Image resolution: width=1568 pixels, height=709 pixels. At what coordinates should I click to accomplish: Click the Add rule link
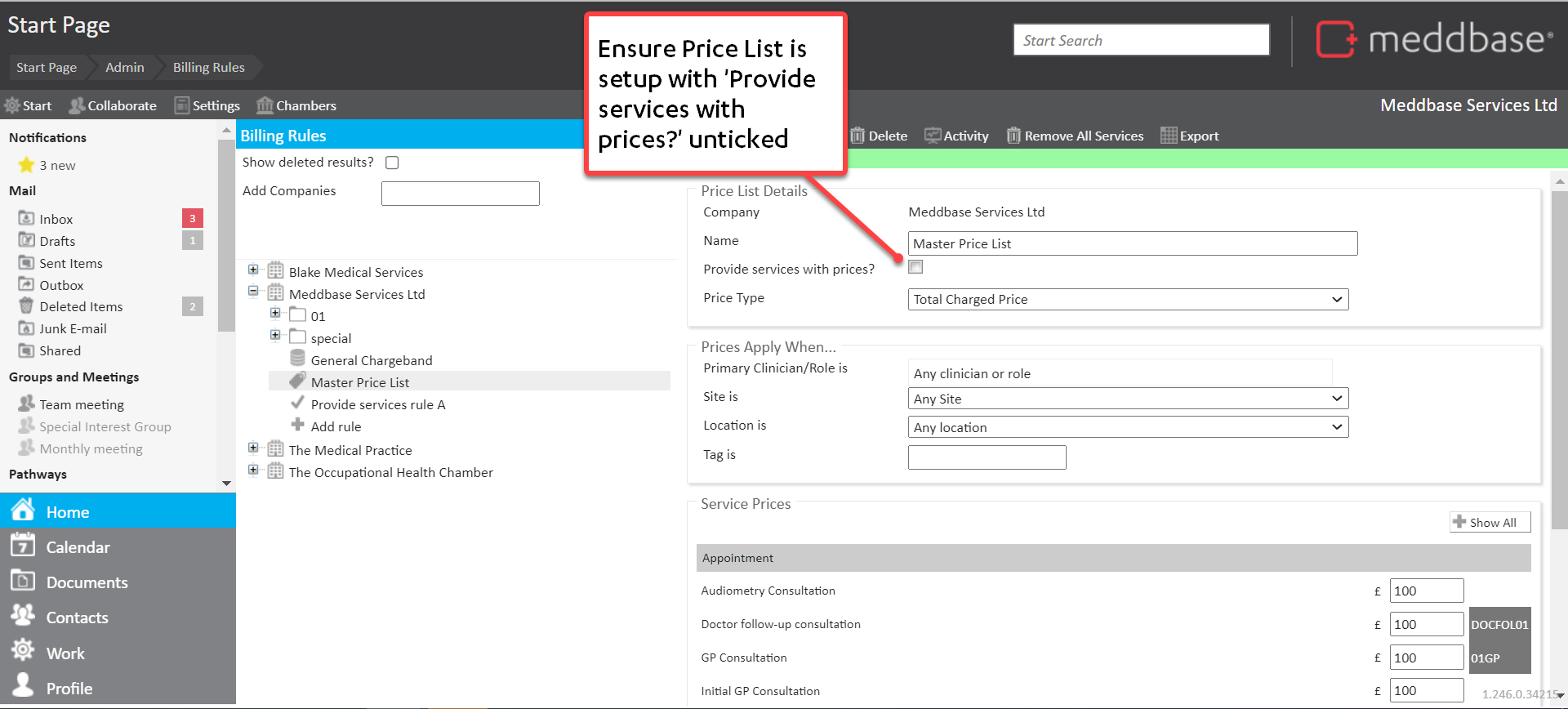pos(336,426)
